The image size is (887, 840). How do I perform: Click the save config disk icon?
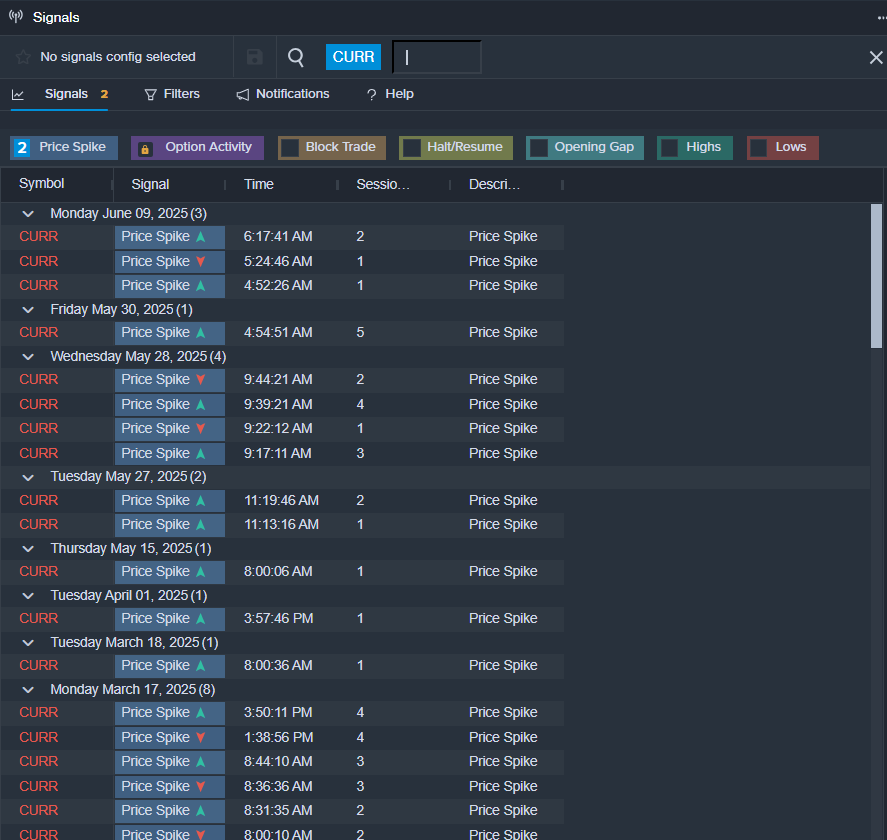255,57
